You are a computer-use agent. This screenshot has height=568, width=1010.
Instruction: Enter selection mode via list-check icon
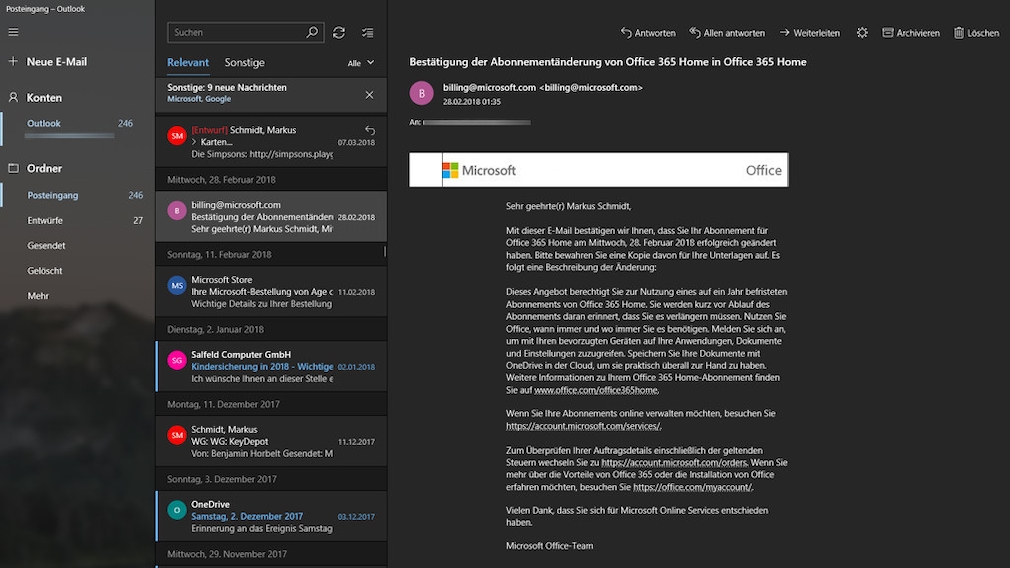point(368,32)
